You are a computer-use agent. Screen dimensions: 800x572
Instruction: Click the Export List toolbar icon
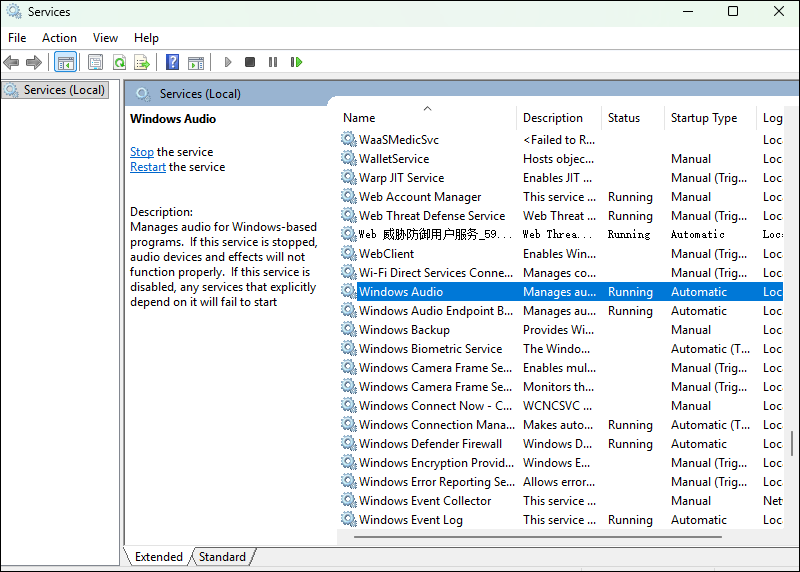coord(142,62)
